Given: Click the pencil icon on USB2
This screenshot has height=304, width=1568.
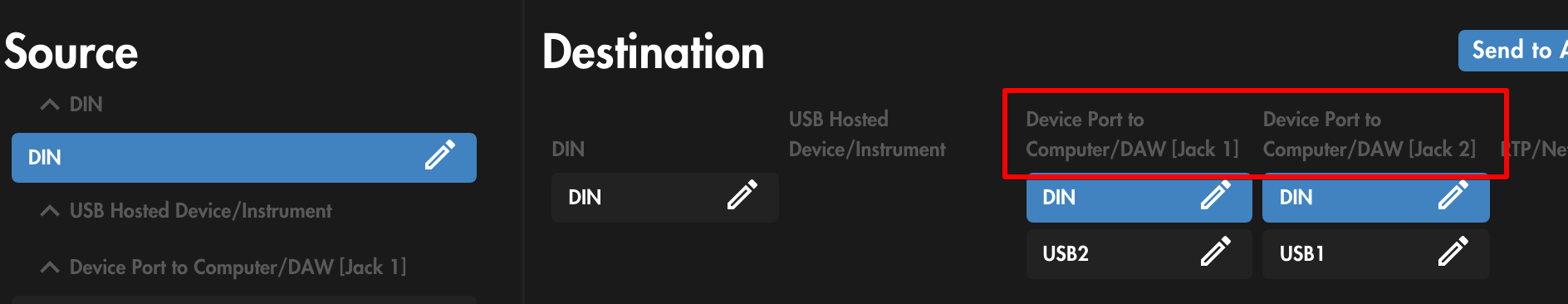Looking at the screenshot, I should point(1216,252).
